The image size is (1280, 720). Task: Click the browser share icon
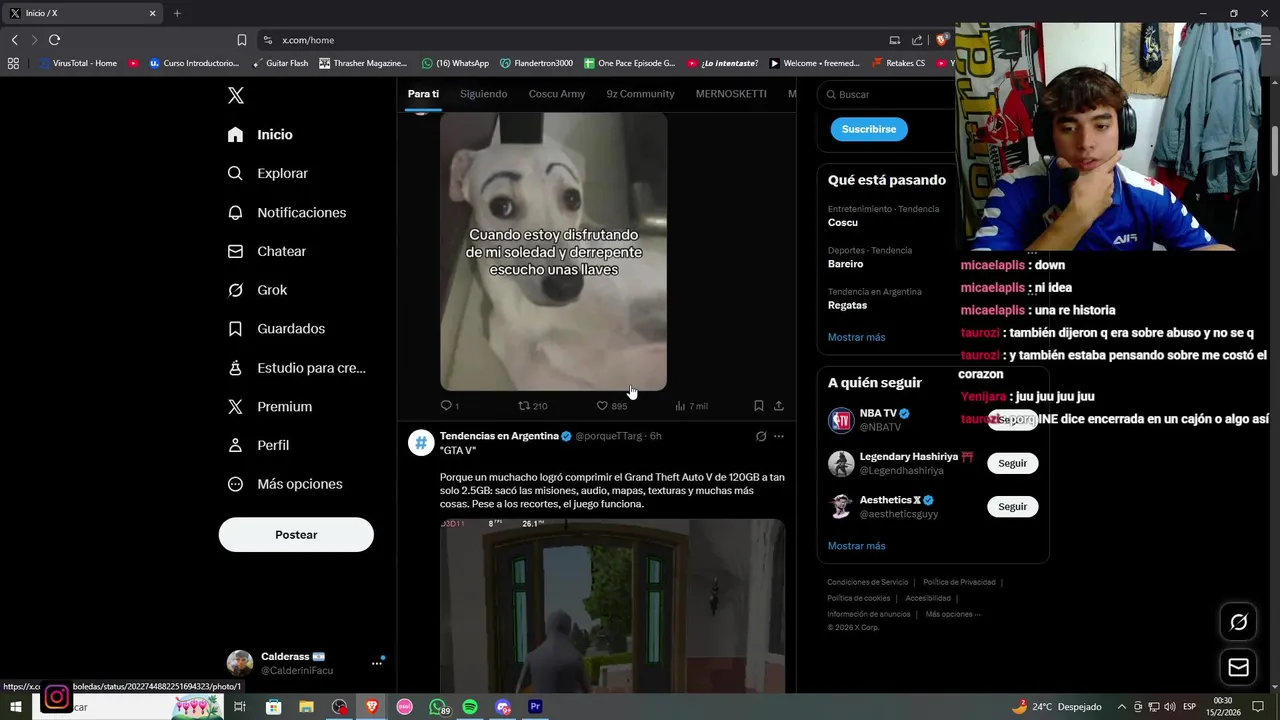click(x=917, y=40)
